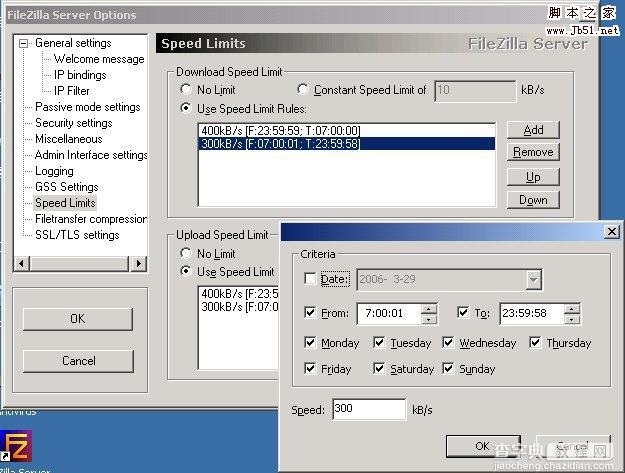Move rule Down in download list
This screenshot has width=625, height=473.
533,200
